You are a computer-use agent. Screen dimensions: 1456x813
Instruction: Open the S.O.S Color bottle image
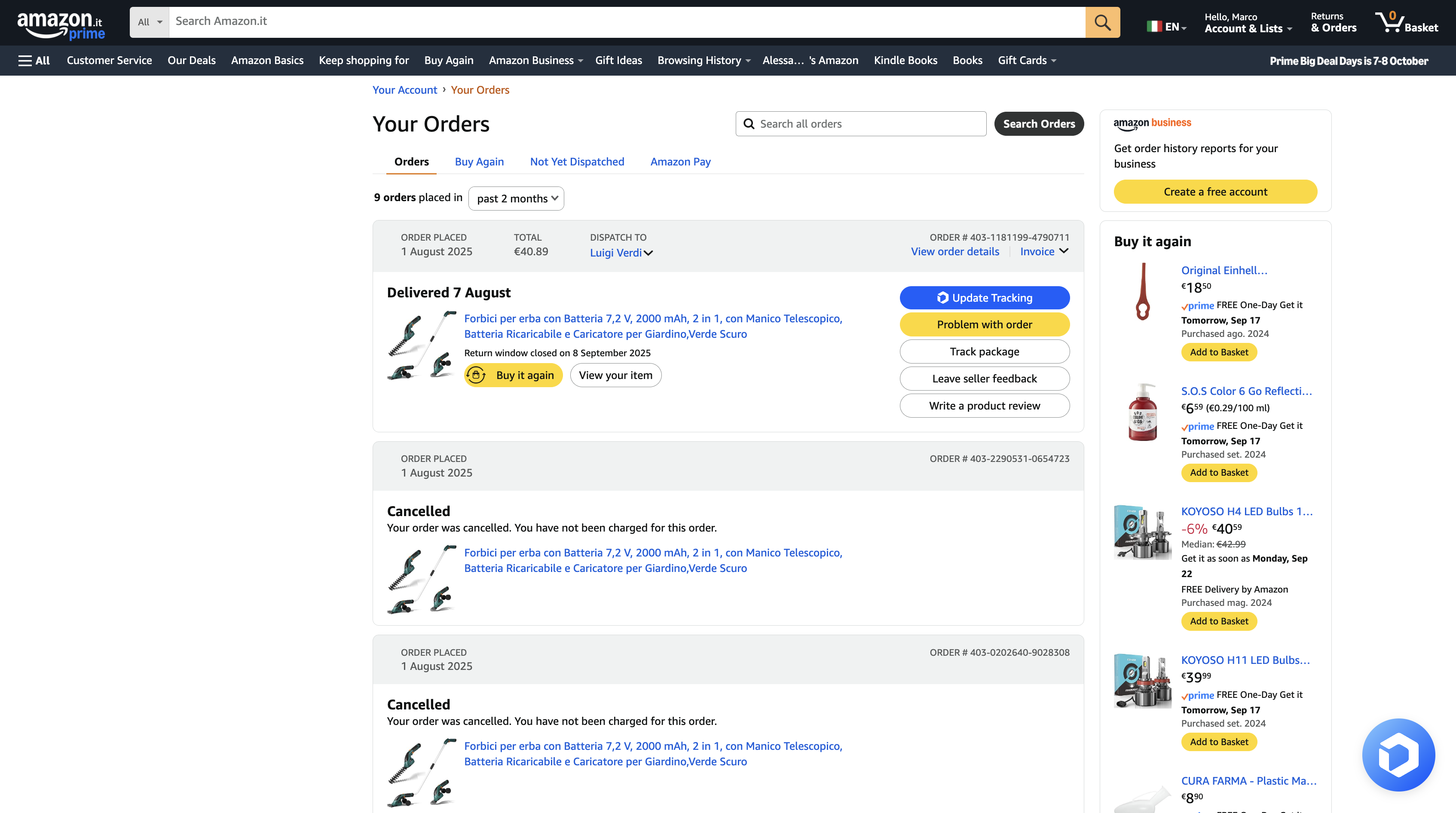(x=1142, y=412)
